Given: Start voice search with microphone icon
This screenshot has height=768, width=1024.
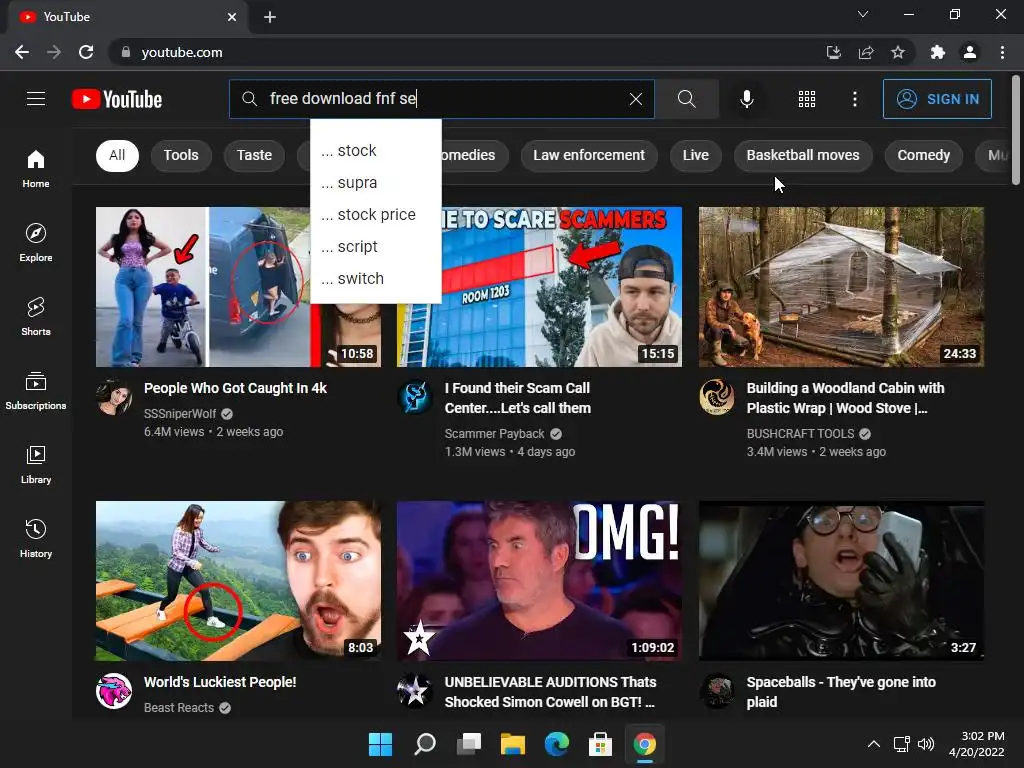Looking at the screenshot, I should pos(746,99).
